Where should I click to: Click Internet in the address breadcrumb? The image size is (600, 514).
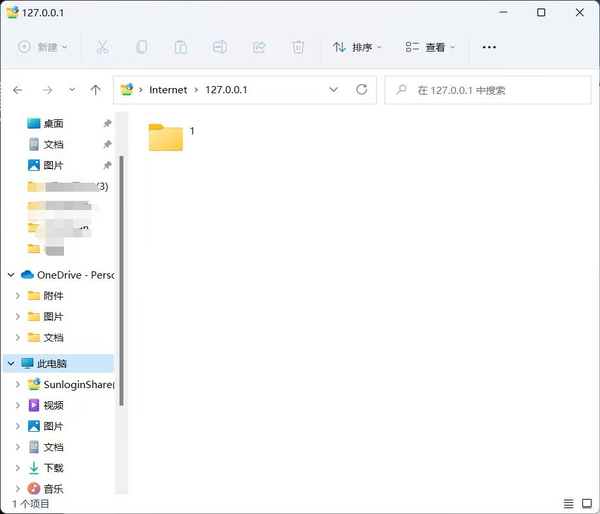click(x=168, y=90)
